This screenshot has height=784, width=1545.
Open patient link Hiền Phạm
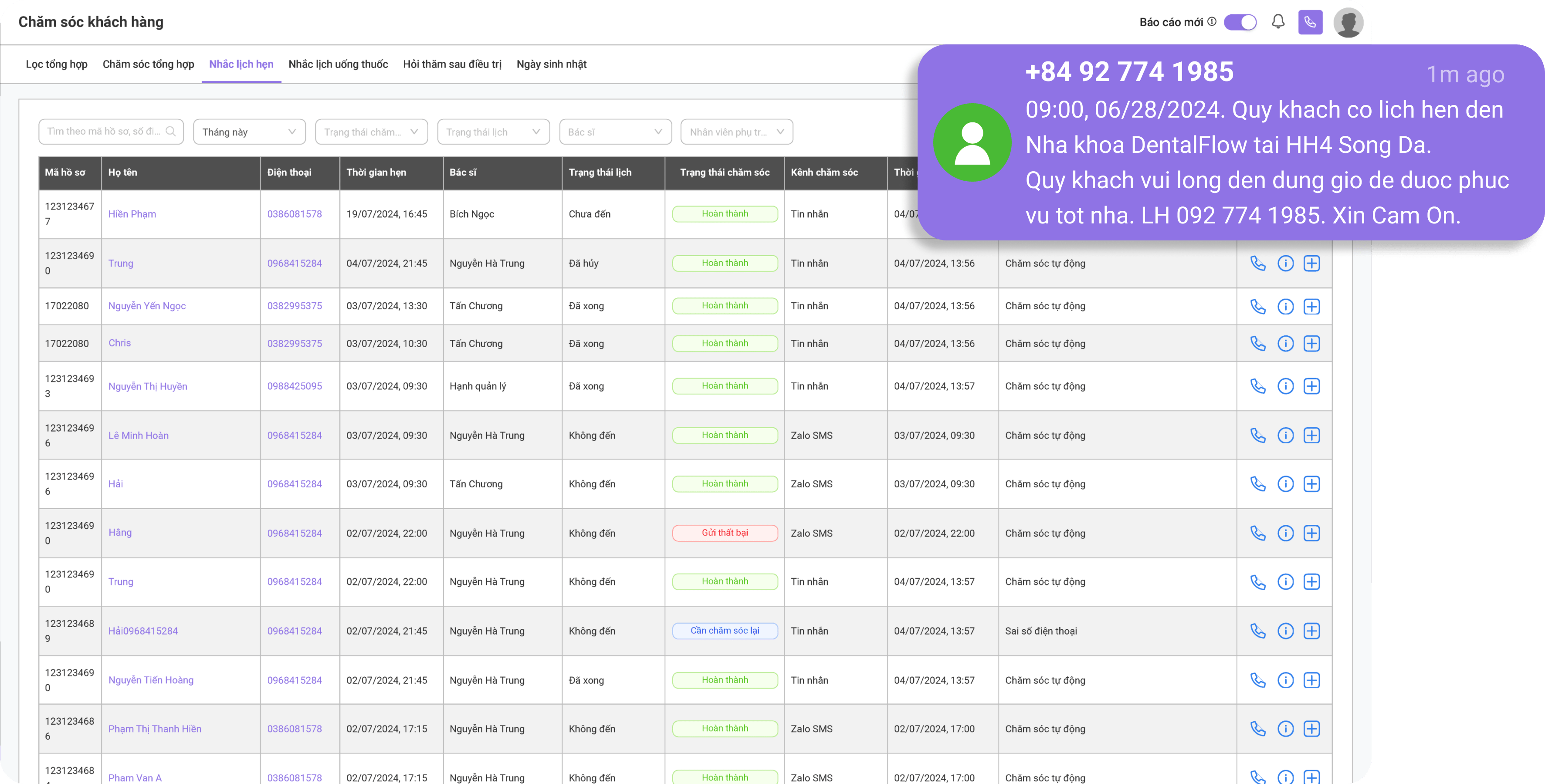(132, 214)
